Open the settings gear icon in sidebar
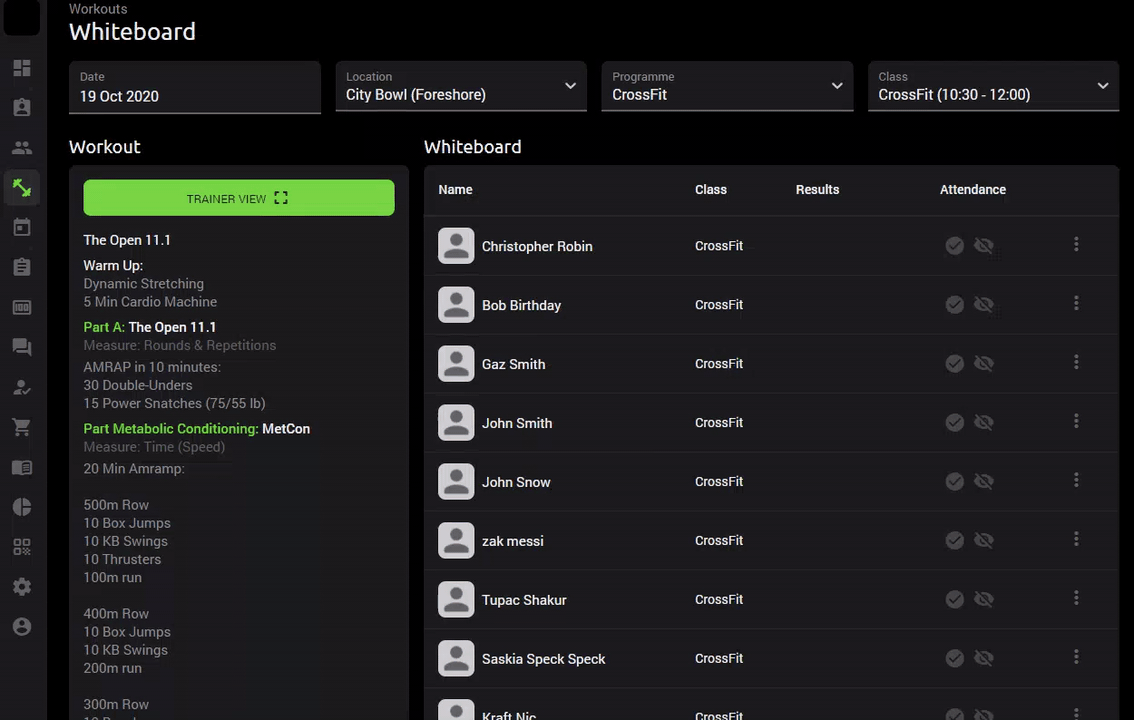1134x720 pixels. tap(22, 586)
